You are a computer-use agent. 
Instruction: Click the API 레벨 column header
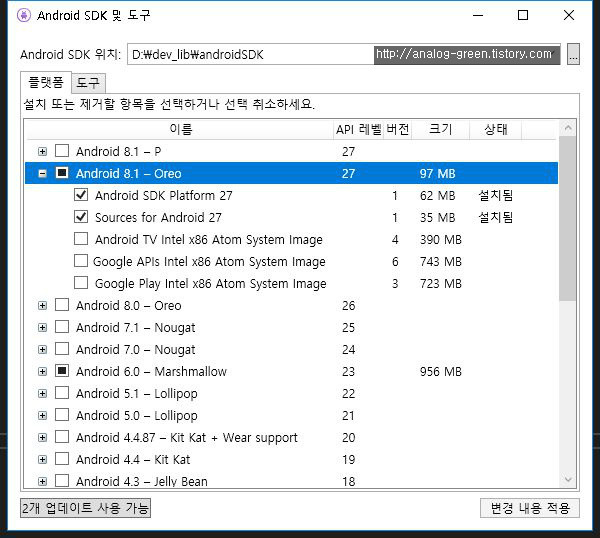(x=359, y=129)
